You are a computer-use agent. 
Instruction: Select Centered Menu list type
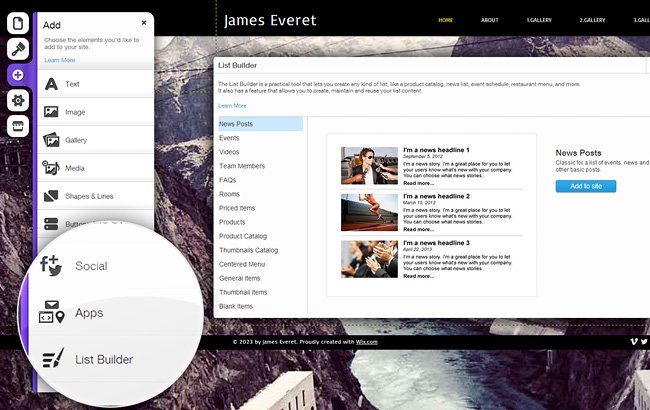pyautogui.click(x=242, y=264)
